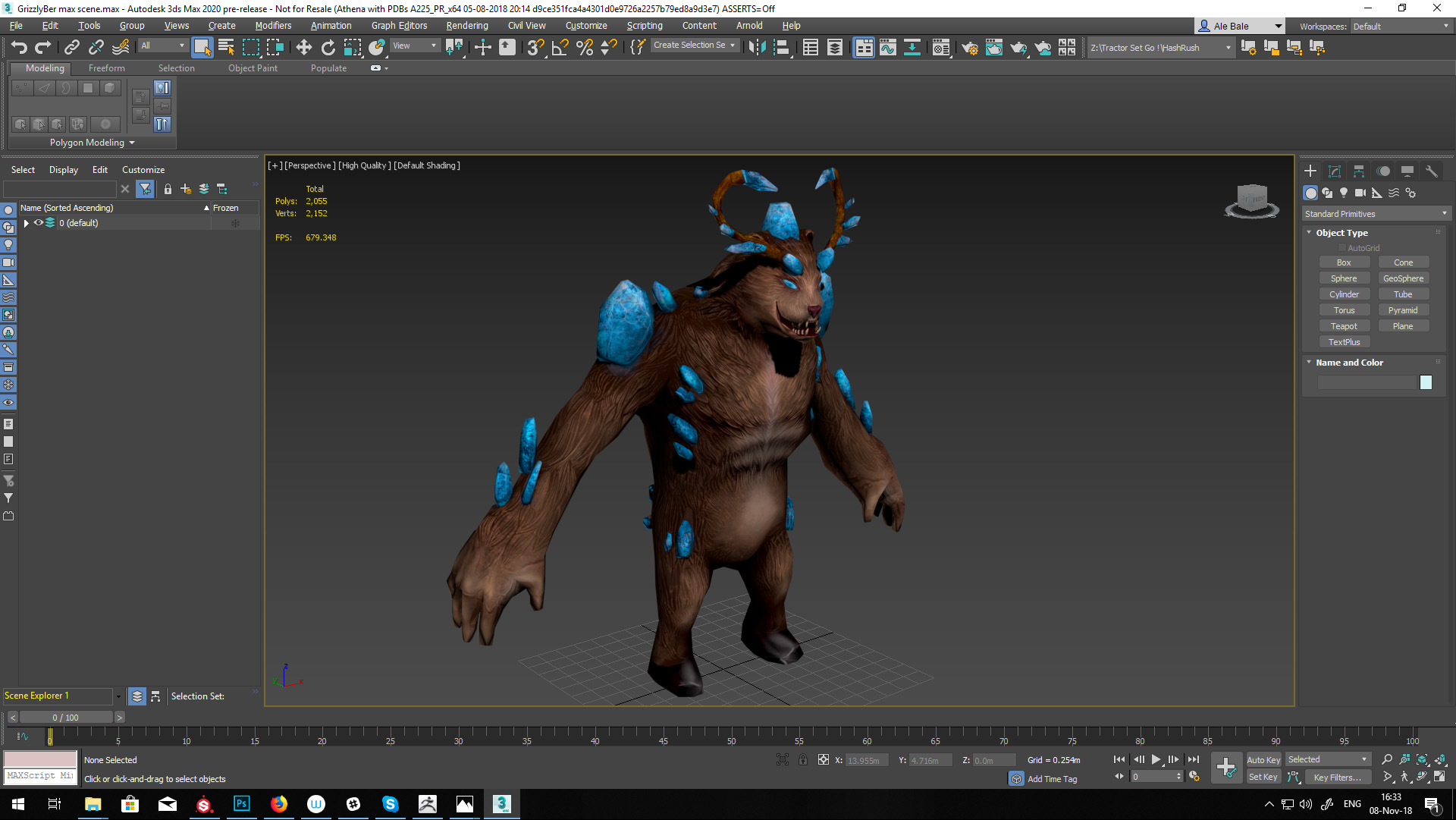Click the Align tool icon
The width and height of the screenshot is (1456, 820).
click(x=782, y=47)
